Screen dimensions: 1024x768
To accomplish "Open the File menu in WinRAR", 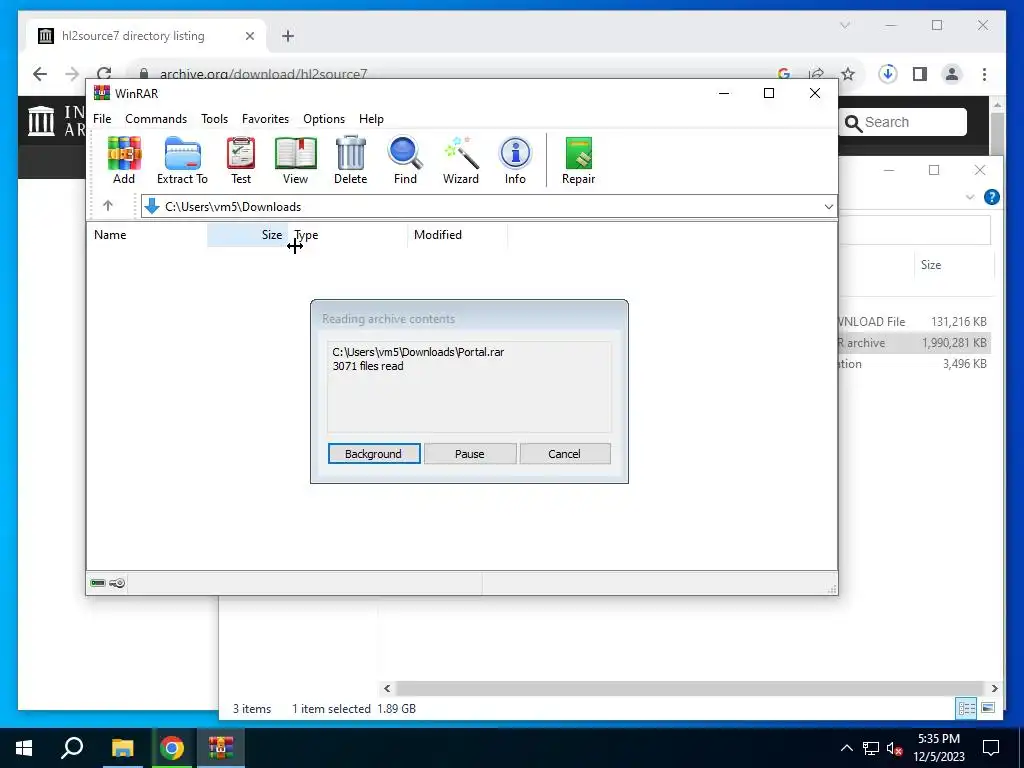I will tap(102, 119).
